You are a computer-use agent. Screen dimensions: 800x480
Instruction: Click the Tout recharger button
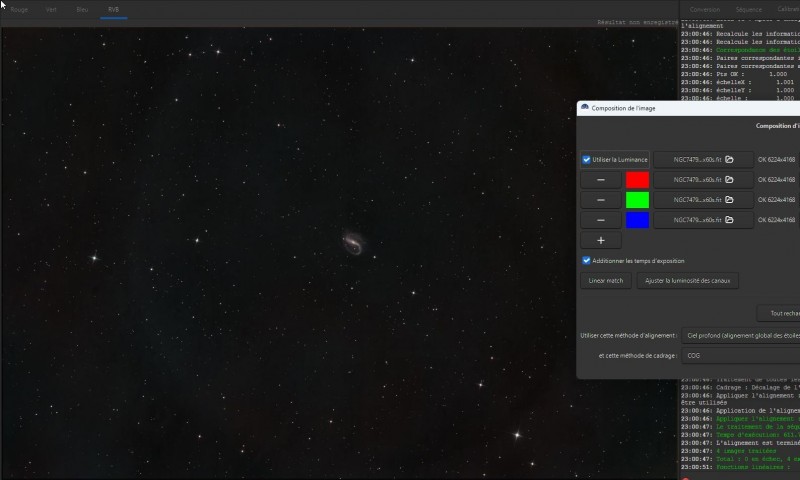pyautogui.click(x=779, y=313)
